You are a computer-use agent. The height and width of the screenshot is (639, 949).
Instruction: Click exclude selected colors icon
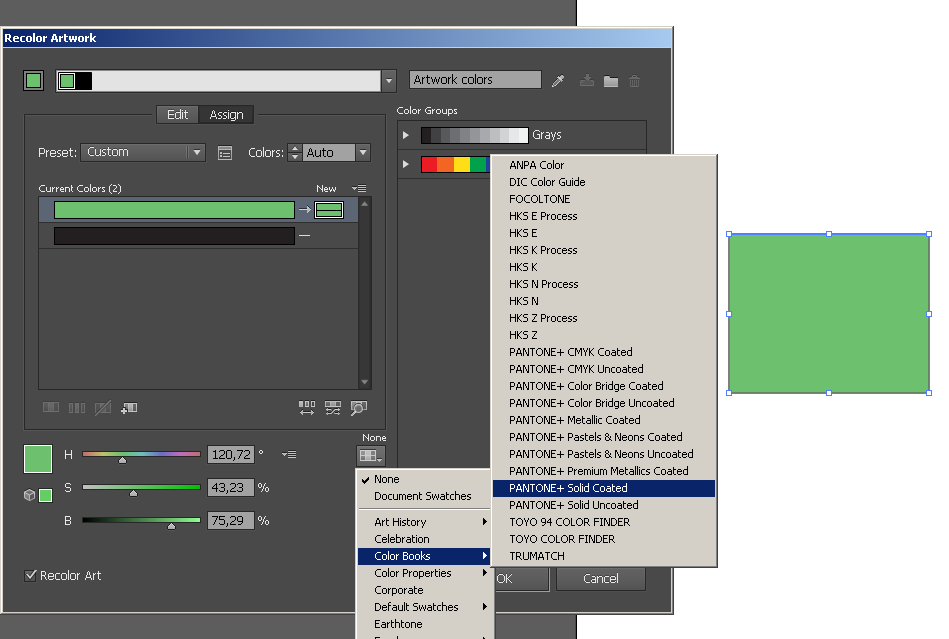click(x=103, y=408)
